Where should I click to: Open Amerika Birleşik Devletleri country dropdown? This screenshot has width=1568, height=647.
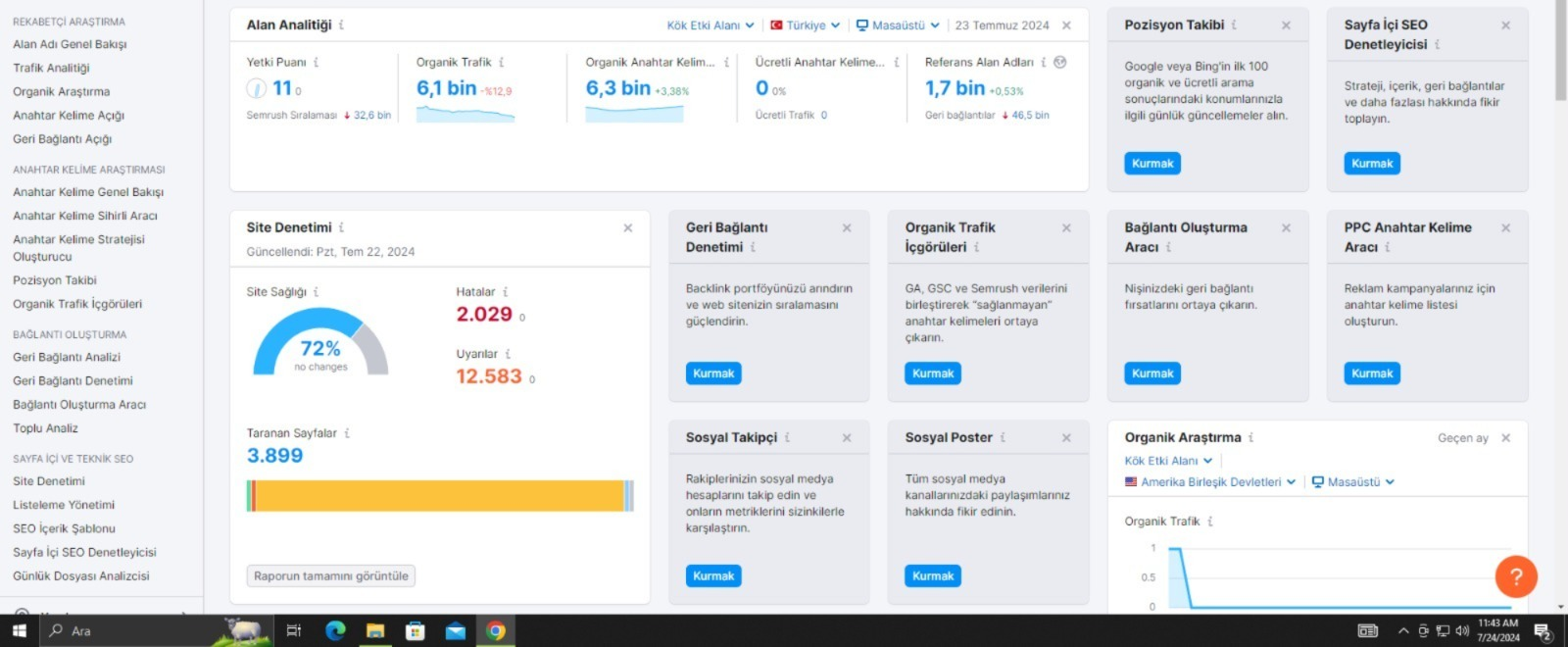[1210, 482]
